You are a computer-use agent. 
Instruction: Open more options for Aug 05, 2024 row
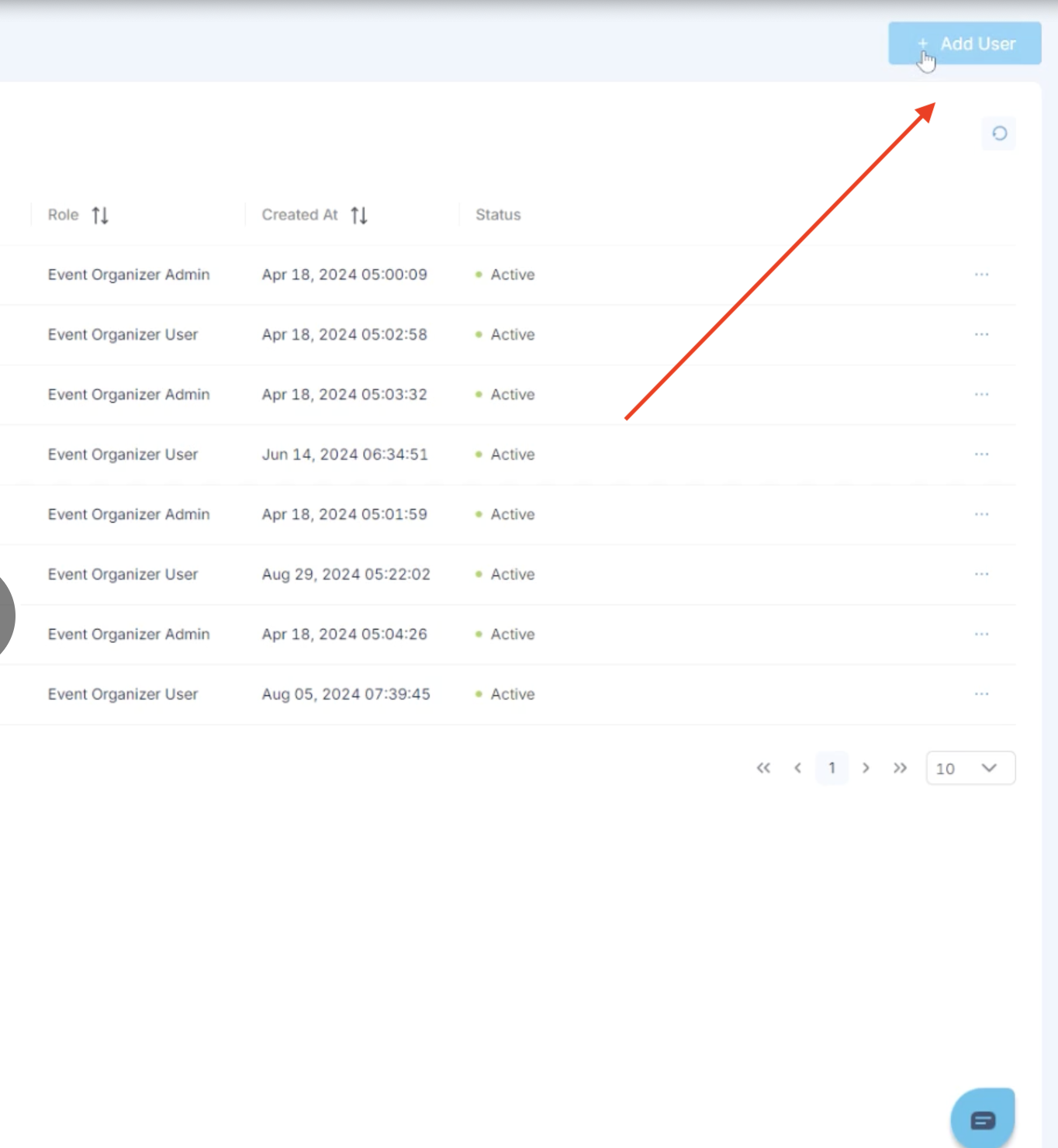pyautogui.click(x=981, y=694)
